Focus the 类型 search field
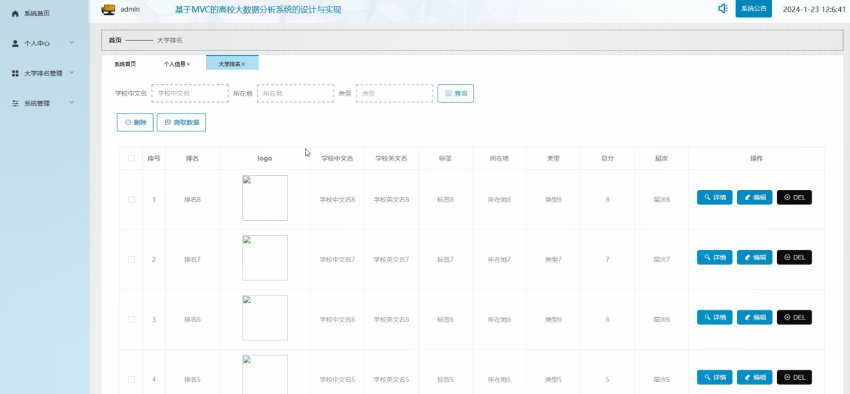The image size is (850, 394). pos(394,93)
